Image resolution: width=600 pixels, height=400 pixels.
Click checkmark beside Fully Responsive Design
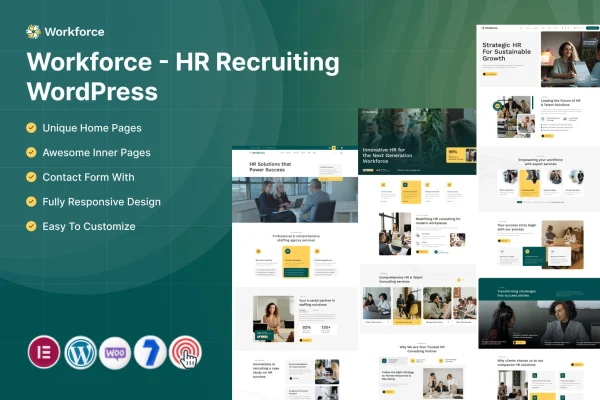tap(31, 201)
